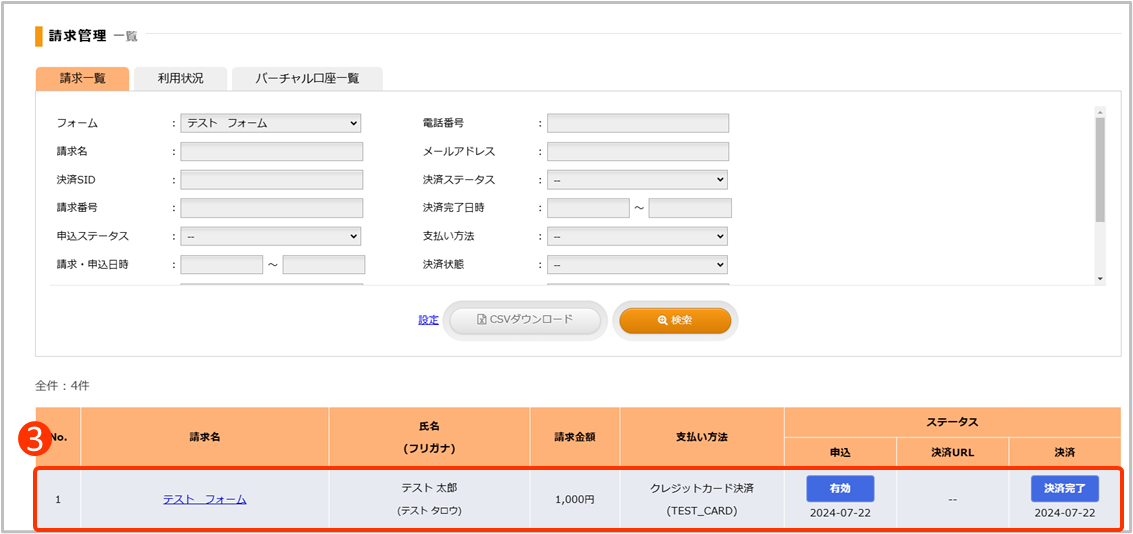Open the 設定 link
1133x534 pixels.
pos(428,320)
